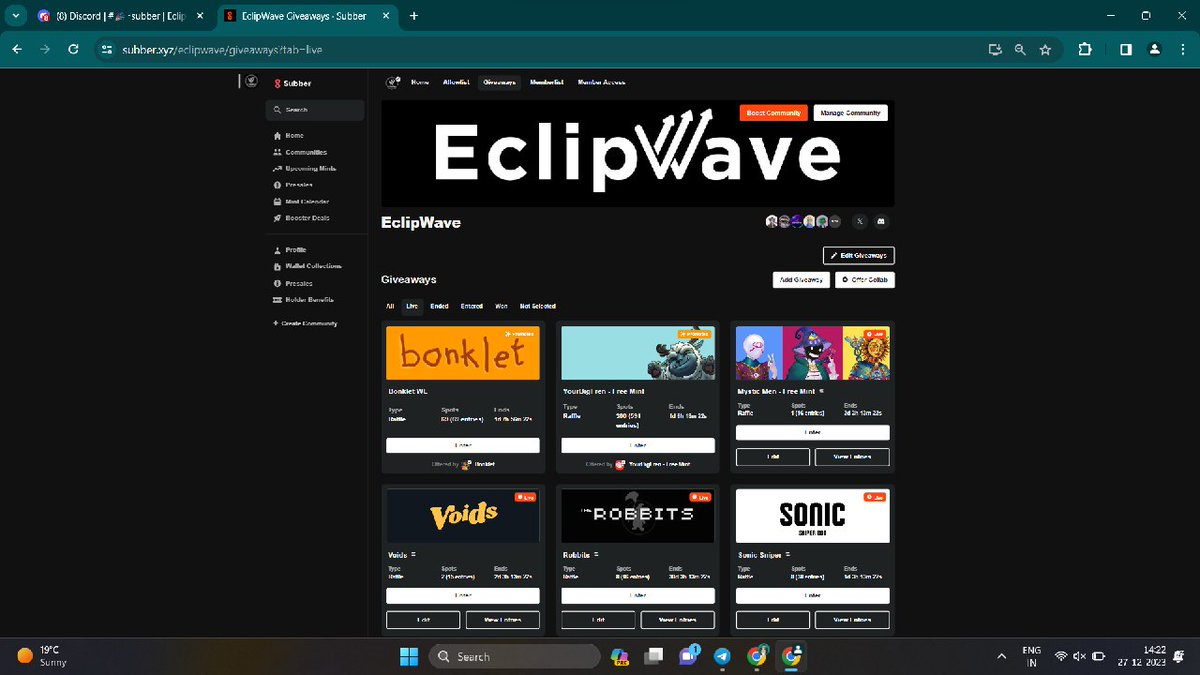This screenshot has height=675, width=1200.
Task: Open the community Discord link icon
Action: point(883,221)
